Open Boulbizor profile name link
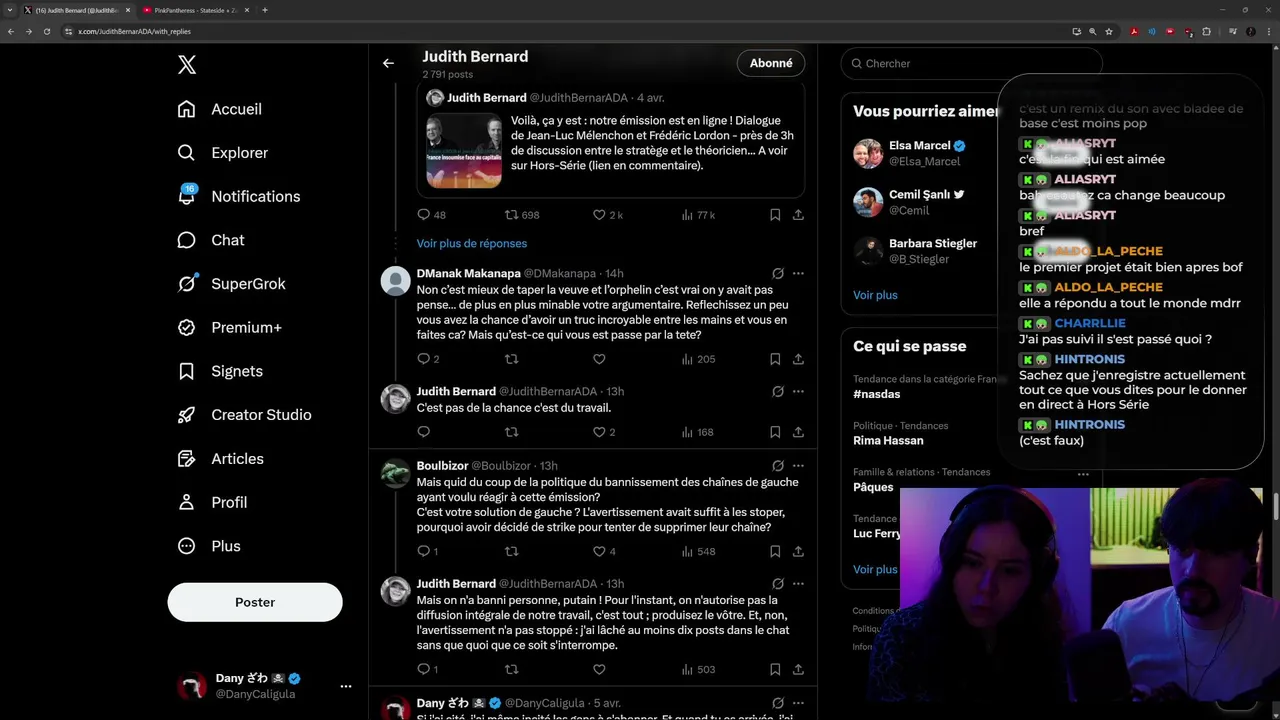Viewport: 1280px width, 720px height. coord(442,466)
